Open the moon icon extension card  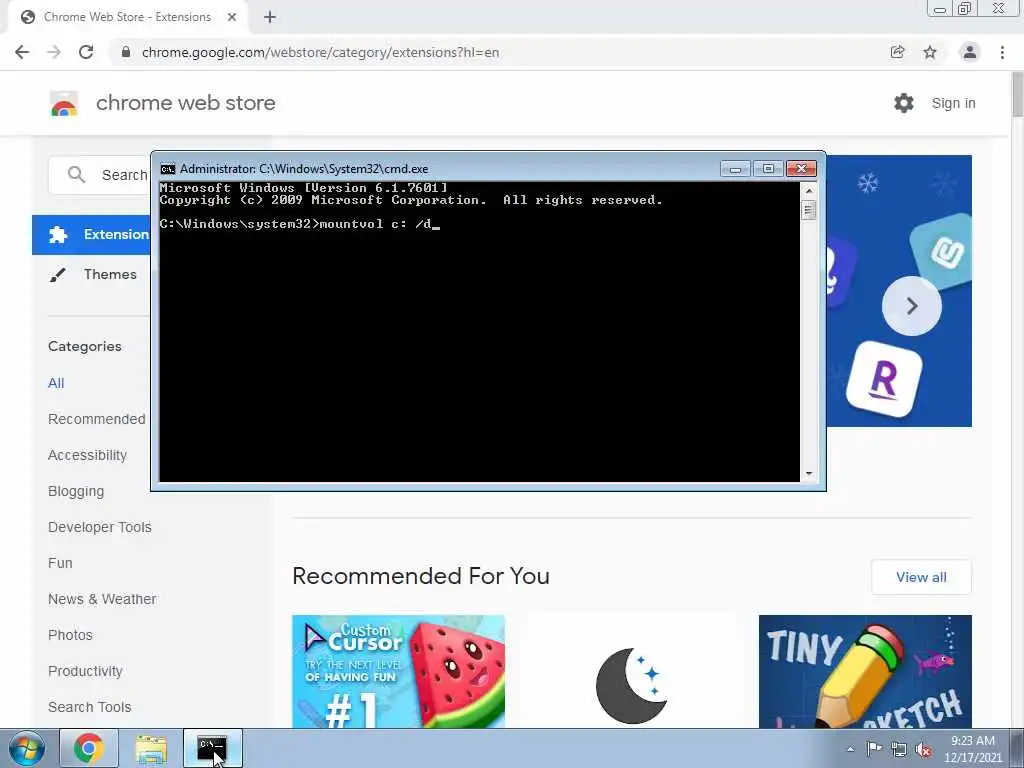(632, 671)
